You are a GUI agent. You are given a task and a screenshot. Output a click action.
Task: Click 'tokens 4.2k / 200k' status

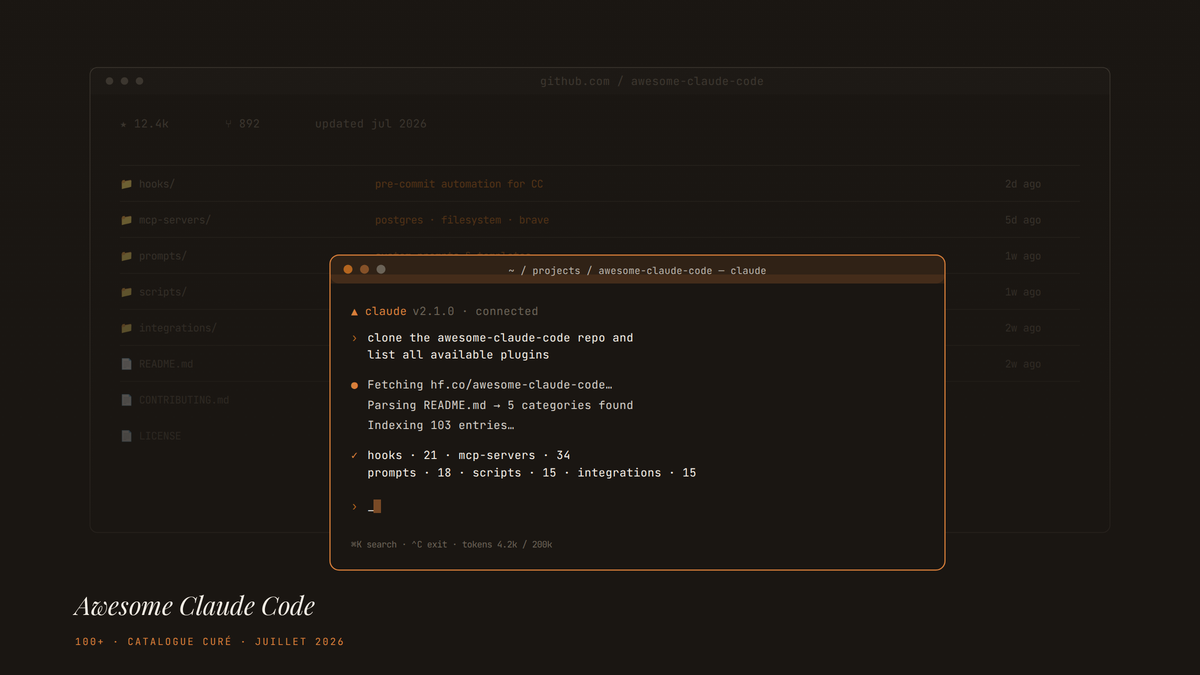pyautogui.click(x=507, y=545)
